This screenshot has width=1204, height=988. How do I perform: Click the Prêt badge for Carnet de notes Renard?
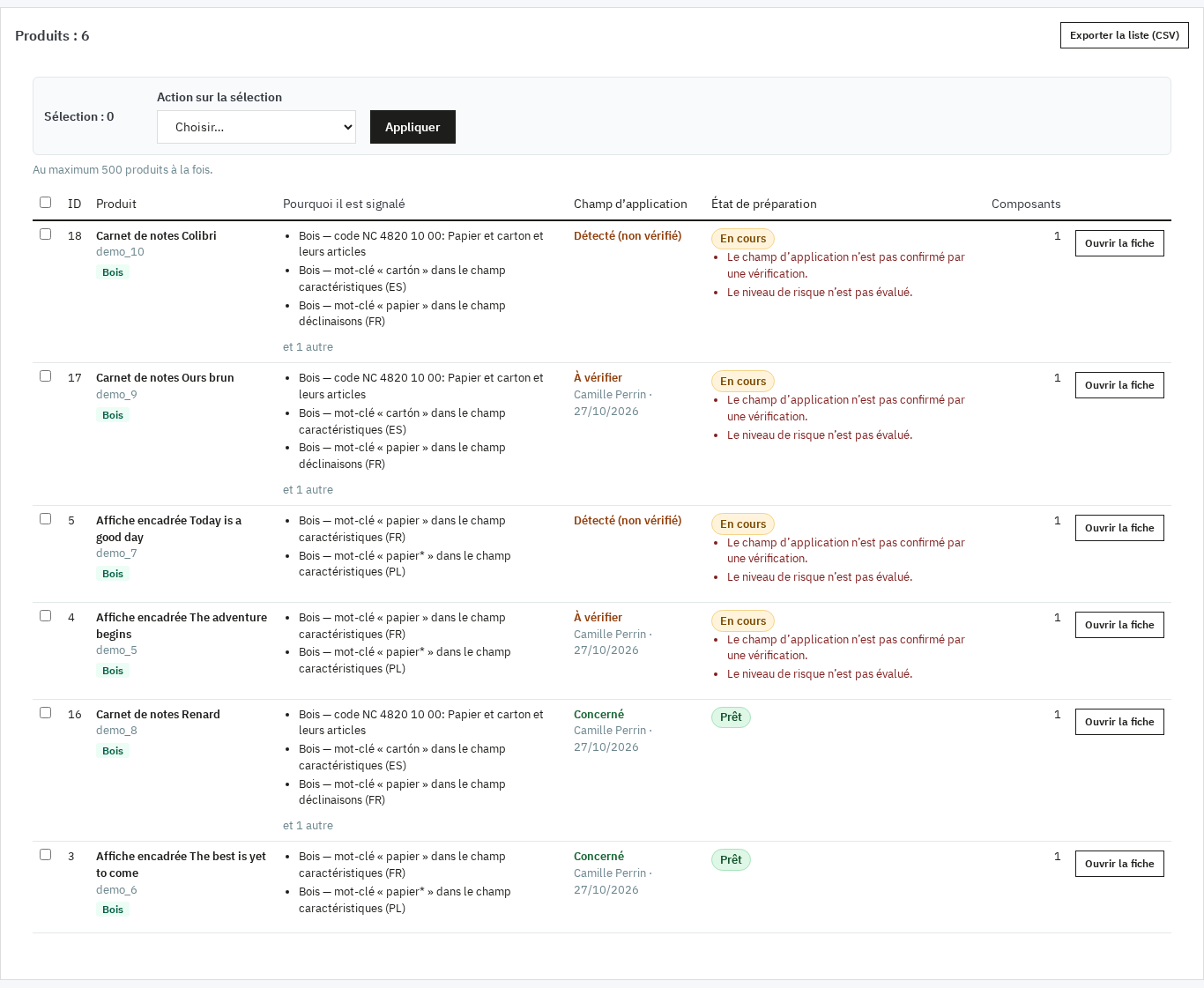click(731, 717)
